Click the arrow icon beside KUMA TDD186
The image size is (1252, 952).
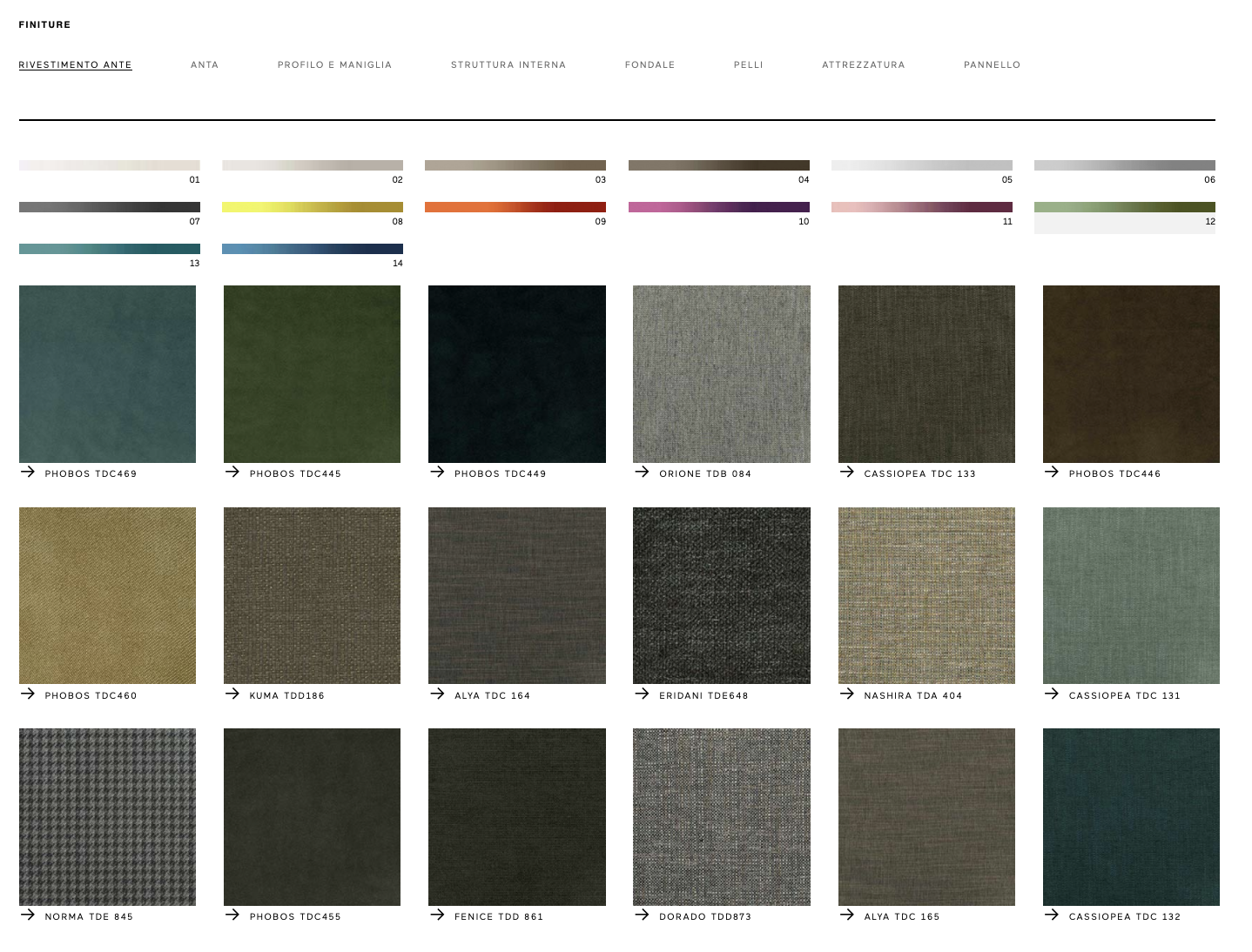232,694
